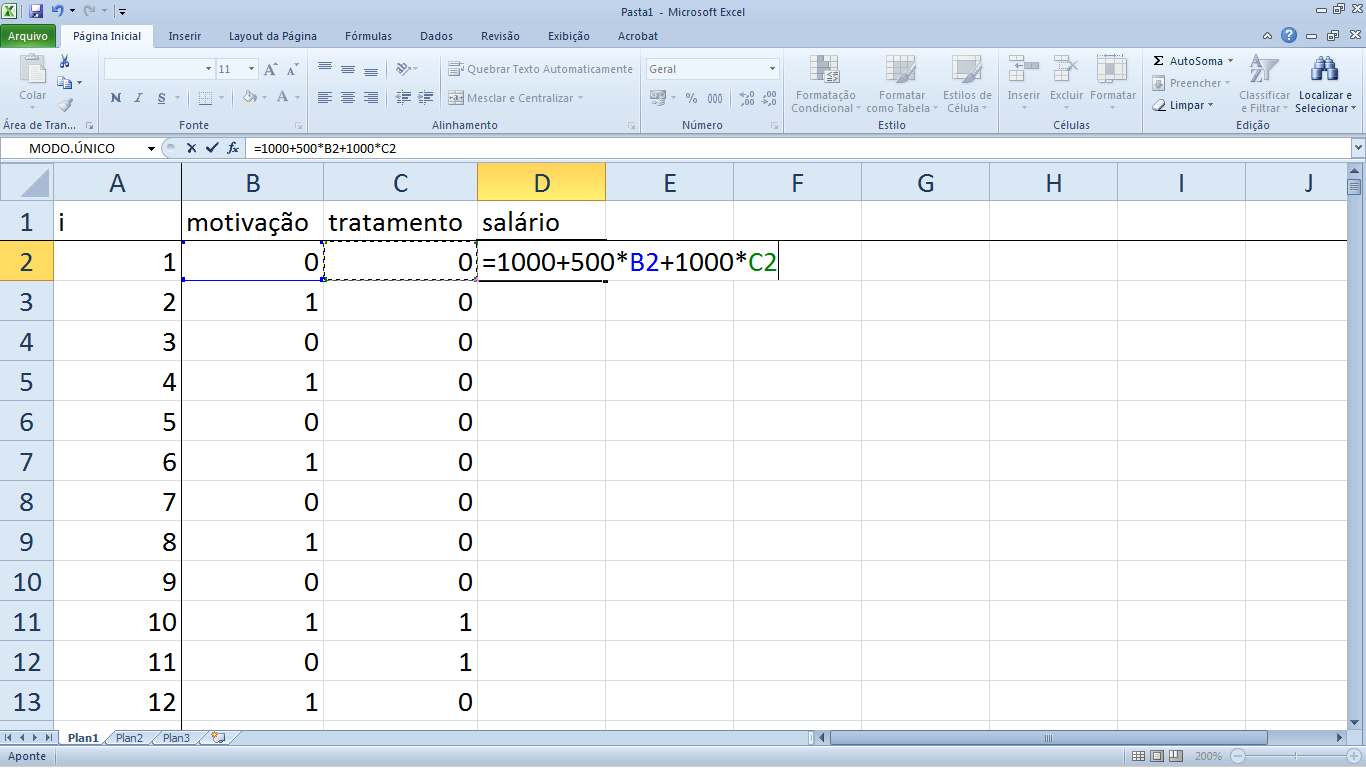Click the align middle icon
The height and width of the screenshot is (768, 1366).
(x=348, y=69)
